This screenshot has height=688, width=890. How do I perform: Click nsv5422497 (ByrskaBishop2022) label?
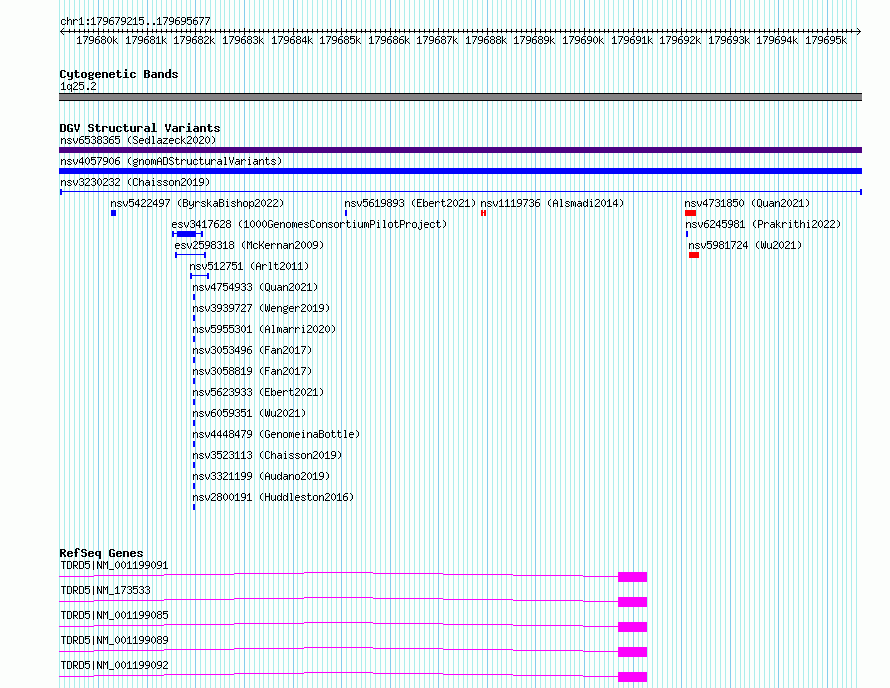[197, 203]
